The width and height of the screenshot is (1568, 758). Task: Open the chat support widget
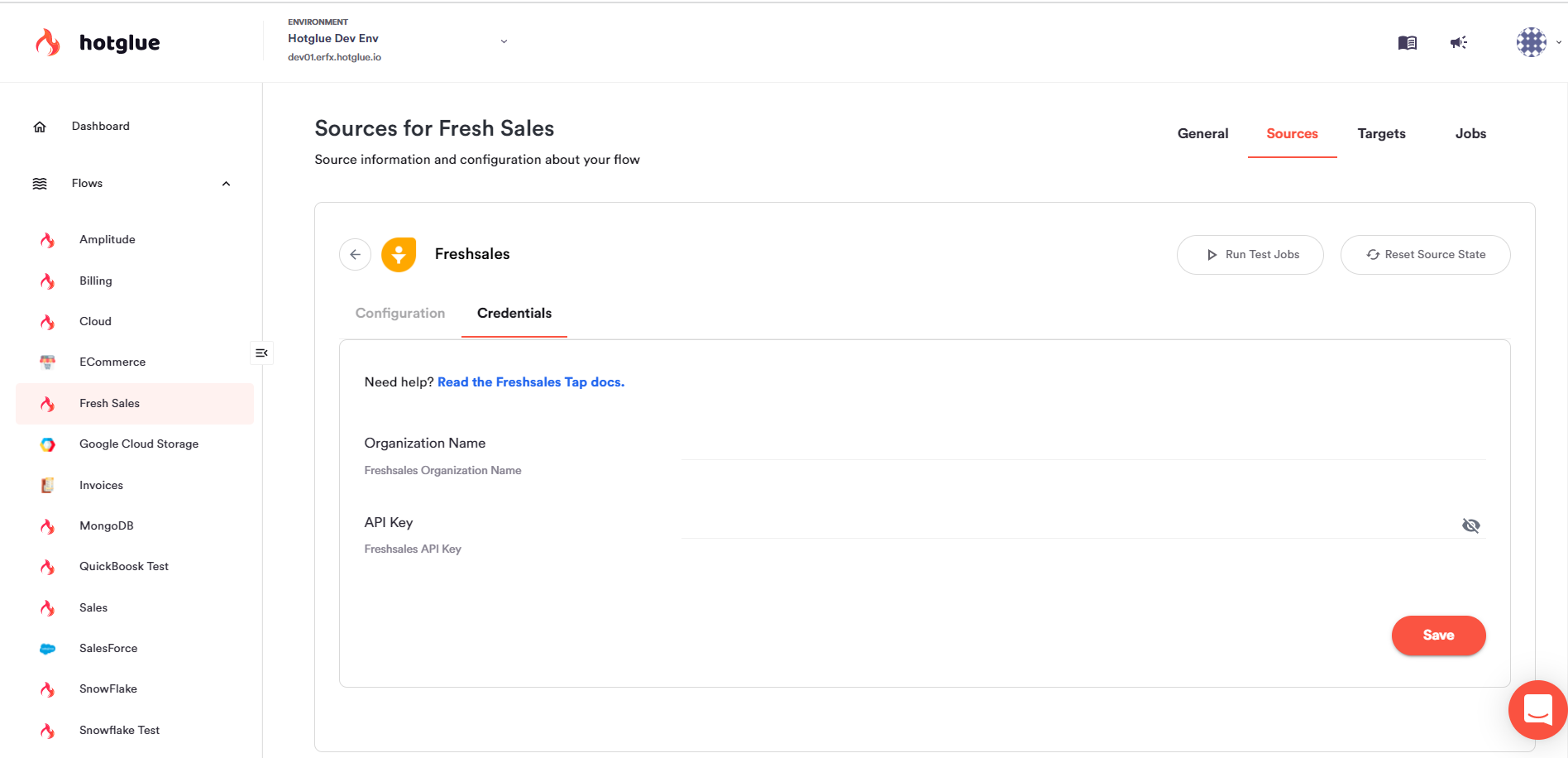pyautogui.click(x=1537, y=709)
